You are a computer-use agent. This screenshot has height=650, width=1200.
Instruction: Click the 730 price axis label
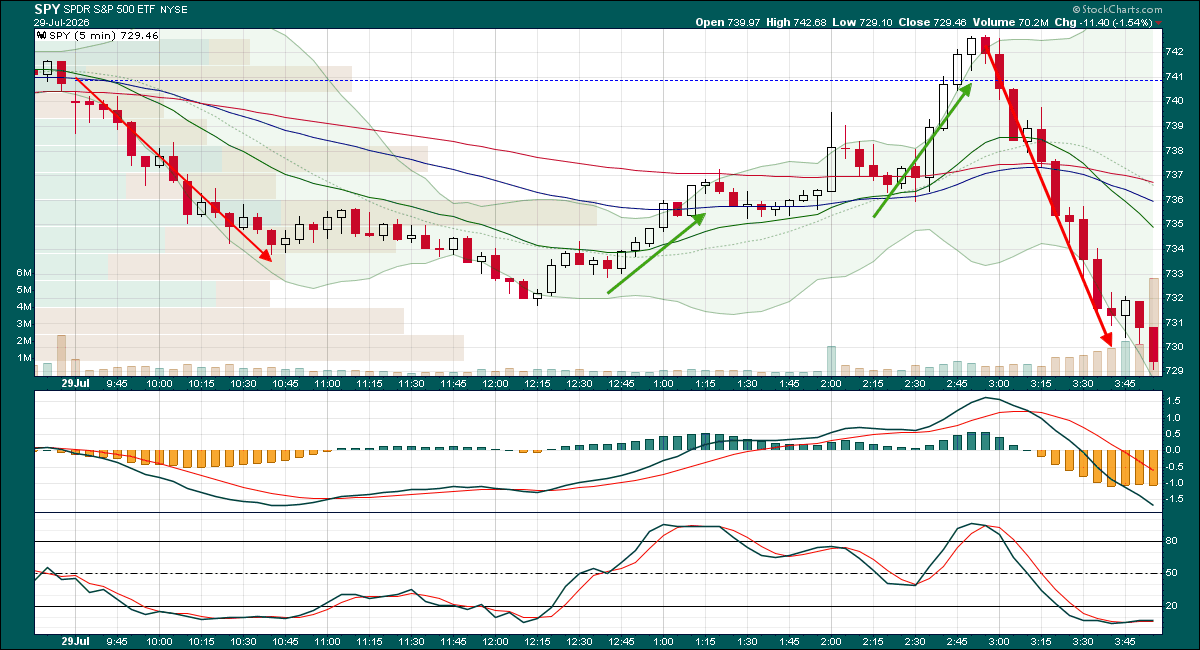[x=1176, y=346]
